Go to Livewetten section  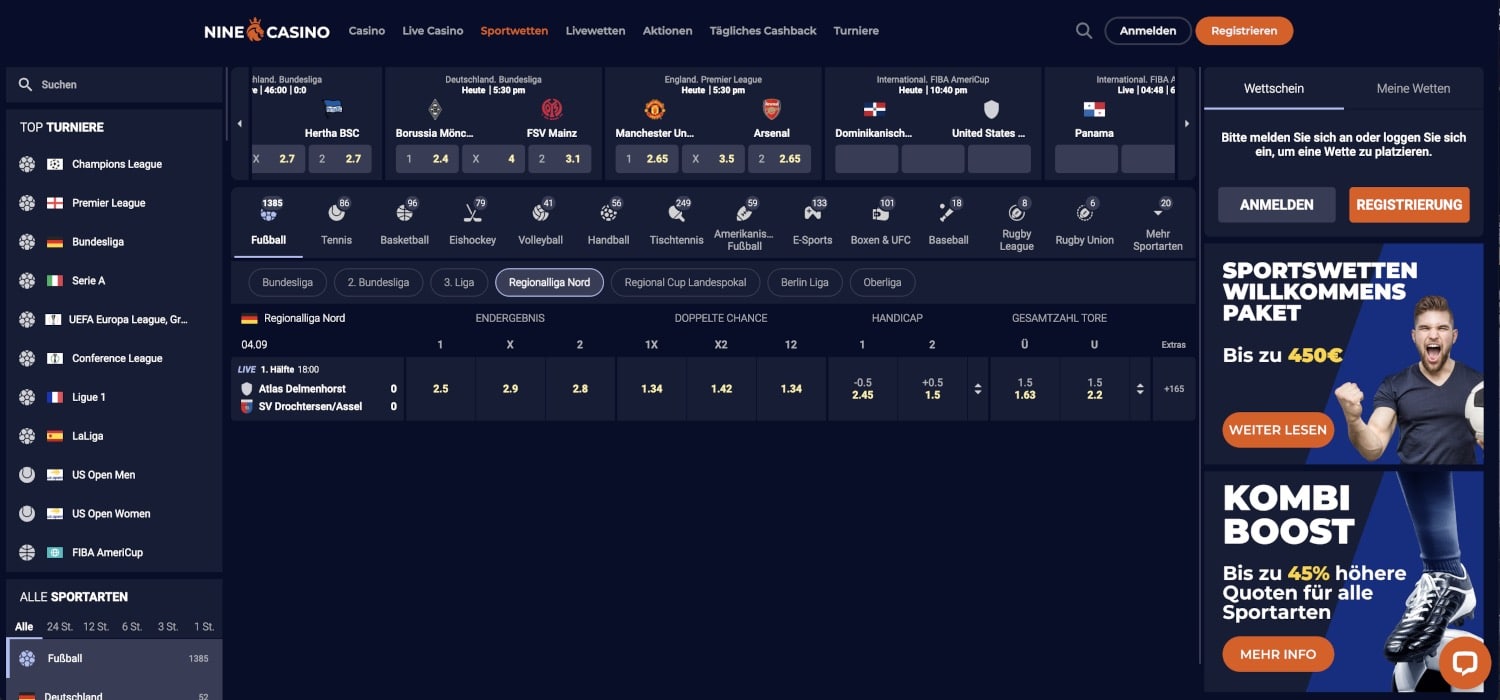[595, 31]
